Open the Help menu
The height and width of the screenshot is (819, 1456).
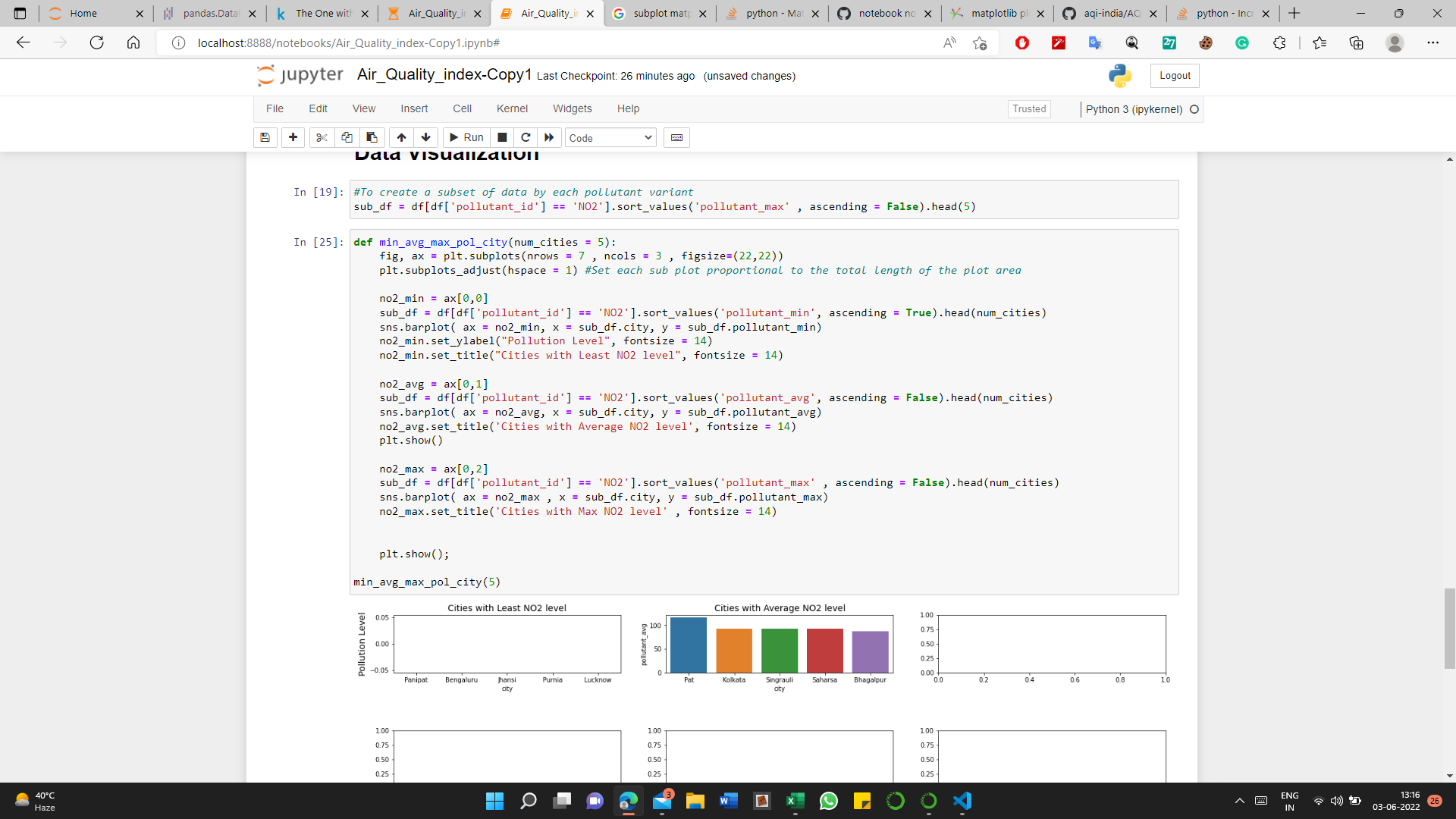[x=628, y=108]
